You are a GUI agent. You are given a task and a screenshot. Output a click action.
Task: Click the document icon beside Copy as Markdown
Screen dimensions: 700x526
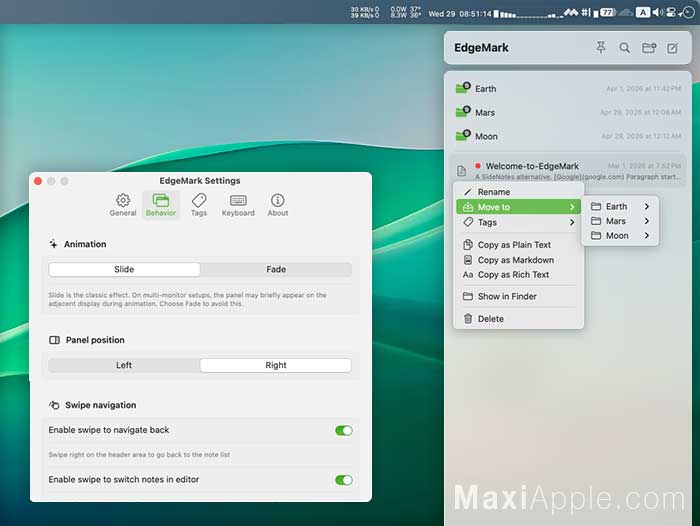point(467,260)
